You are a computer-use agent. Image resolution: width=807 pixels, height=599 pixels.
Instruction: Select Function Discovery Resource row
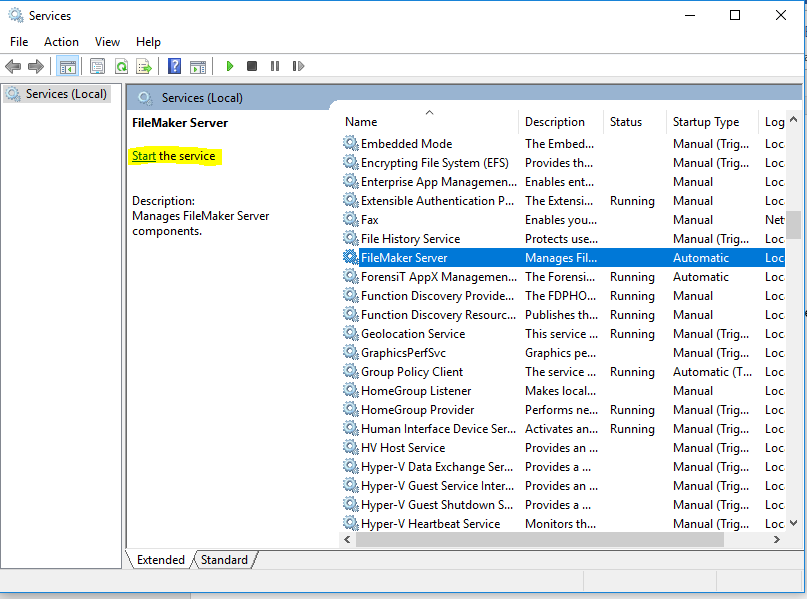[563, 314]
